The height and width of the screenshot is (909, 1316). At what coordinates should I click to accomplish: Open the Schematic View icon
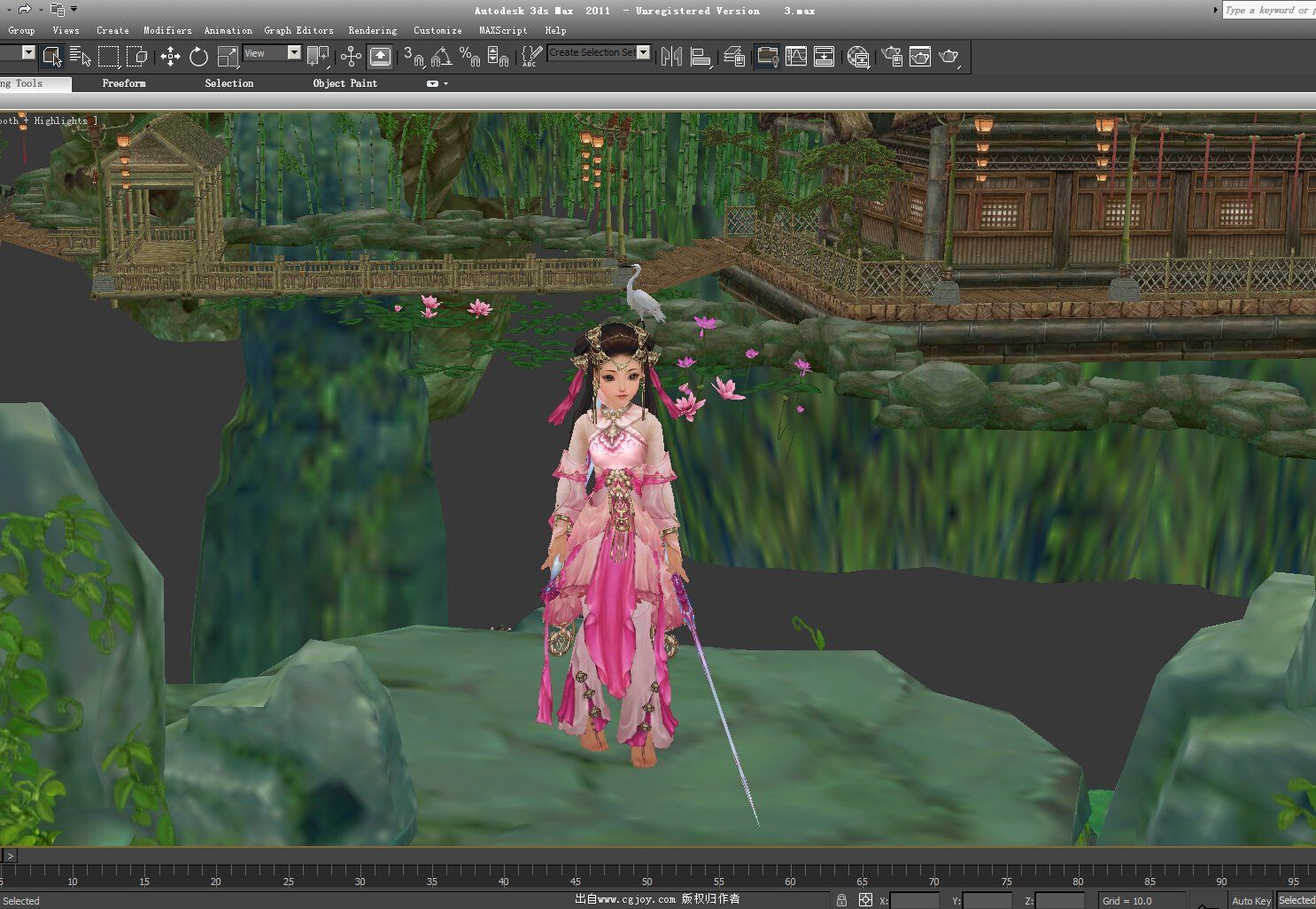tap(824, 57)
